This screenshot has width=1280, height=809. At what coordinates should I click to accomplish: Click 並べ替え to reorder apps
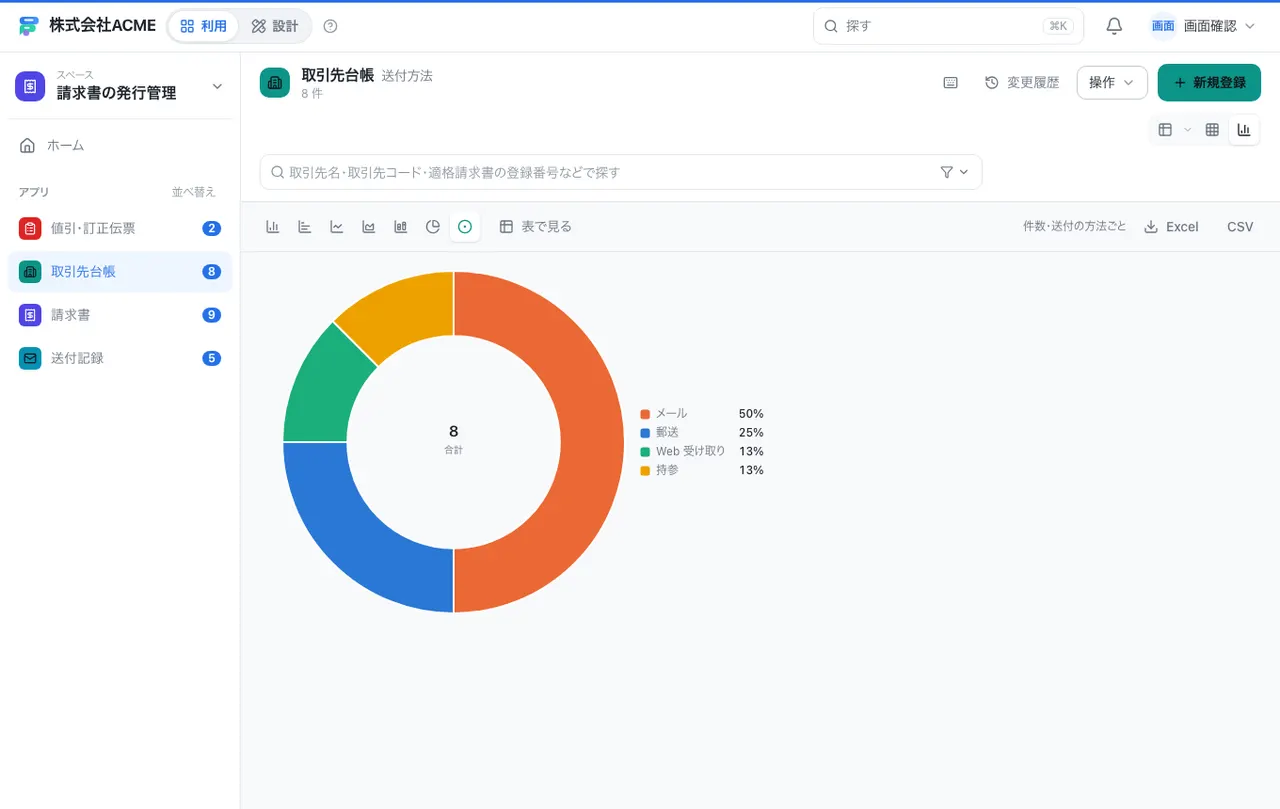194,192
